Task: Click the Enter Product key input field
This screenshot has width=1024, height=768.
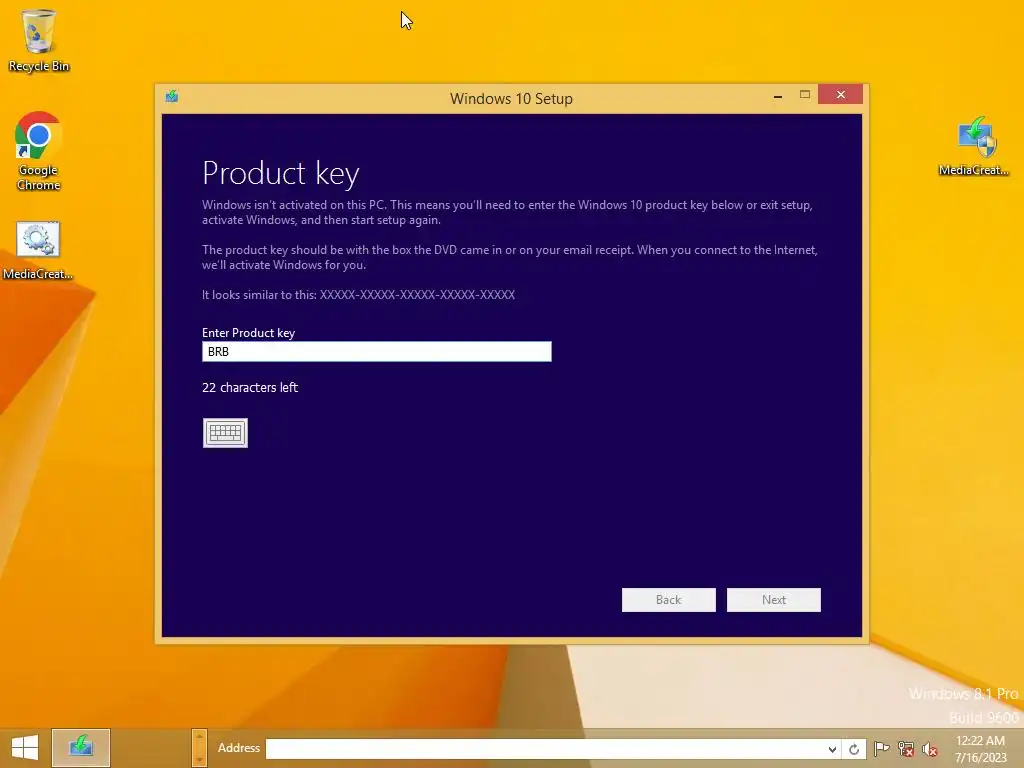Action: 377,351
